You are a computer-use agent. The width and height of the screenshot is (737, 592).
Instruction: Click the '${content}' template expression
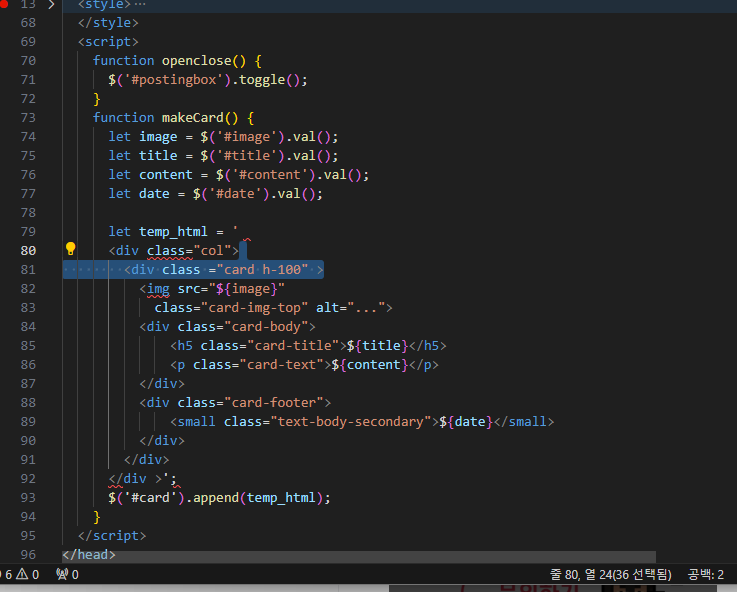370,365
